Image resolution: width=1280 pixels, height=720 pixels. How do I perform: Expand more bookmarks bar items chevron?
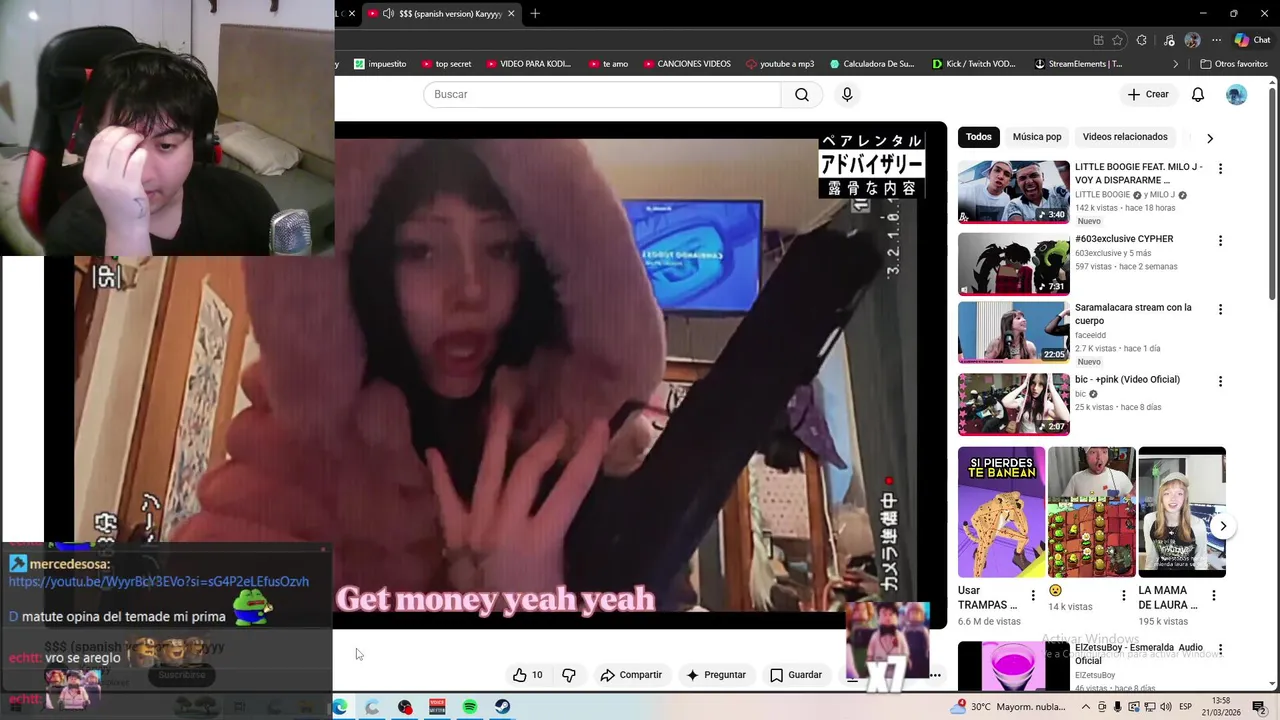pyautogui.click(x=1176, y=64)
